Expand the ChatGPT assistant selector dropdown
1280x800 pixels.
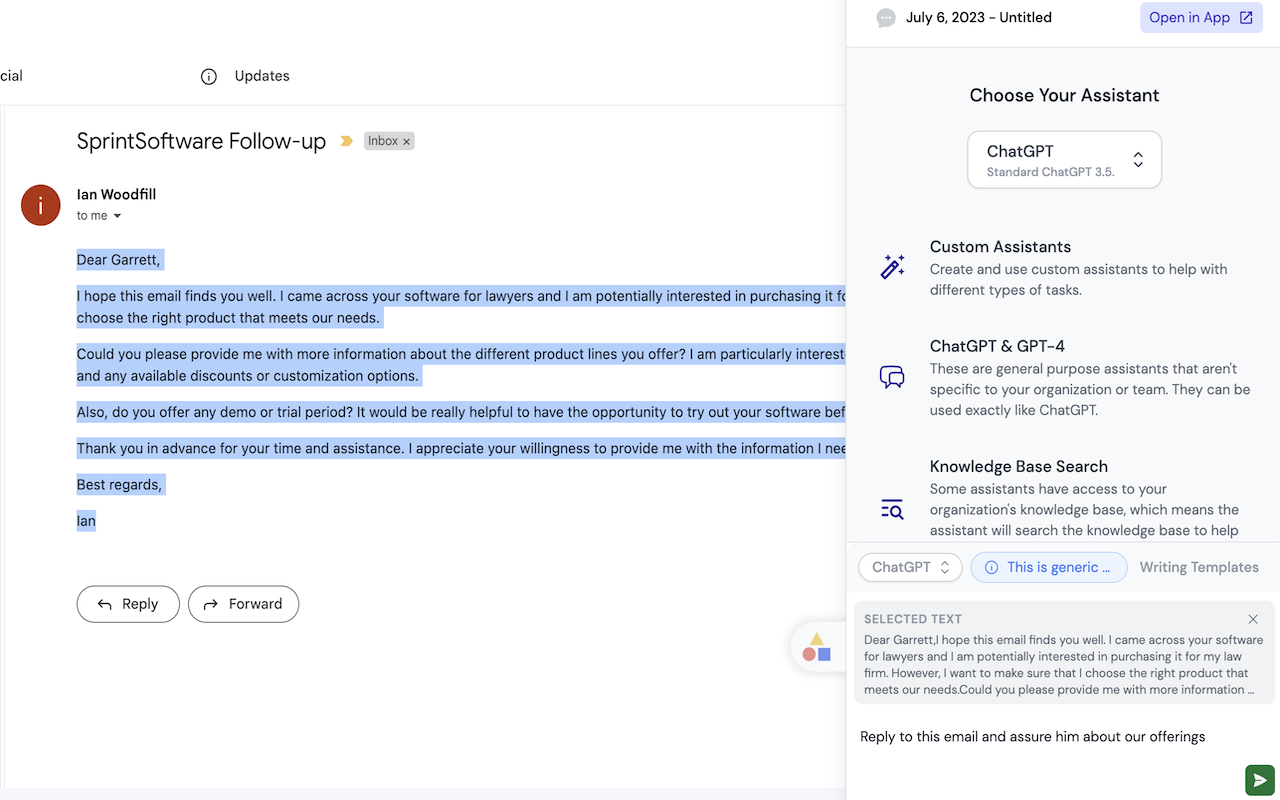pyautogui.click(x=1064, y=160)
